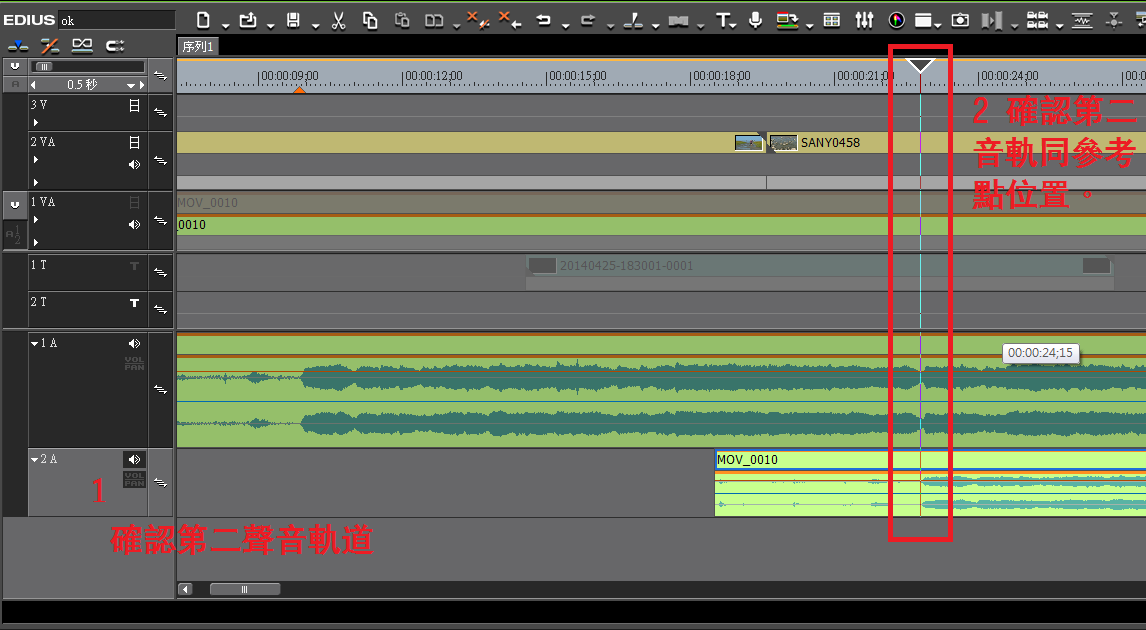The height and width of the screenshot is (630, 1146).
Task: Mute audio on the 2 A track
Action: (x=134, y=459)
